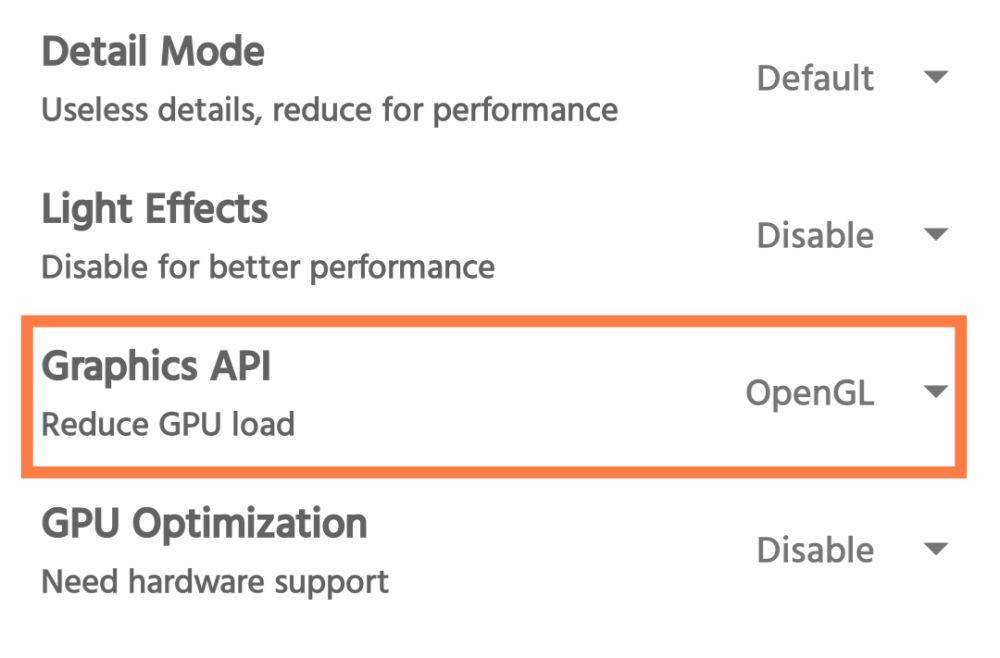The image size is (1000, 658).
Task: Click the OpenGL value for Graphics API
Action: 810,393
